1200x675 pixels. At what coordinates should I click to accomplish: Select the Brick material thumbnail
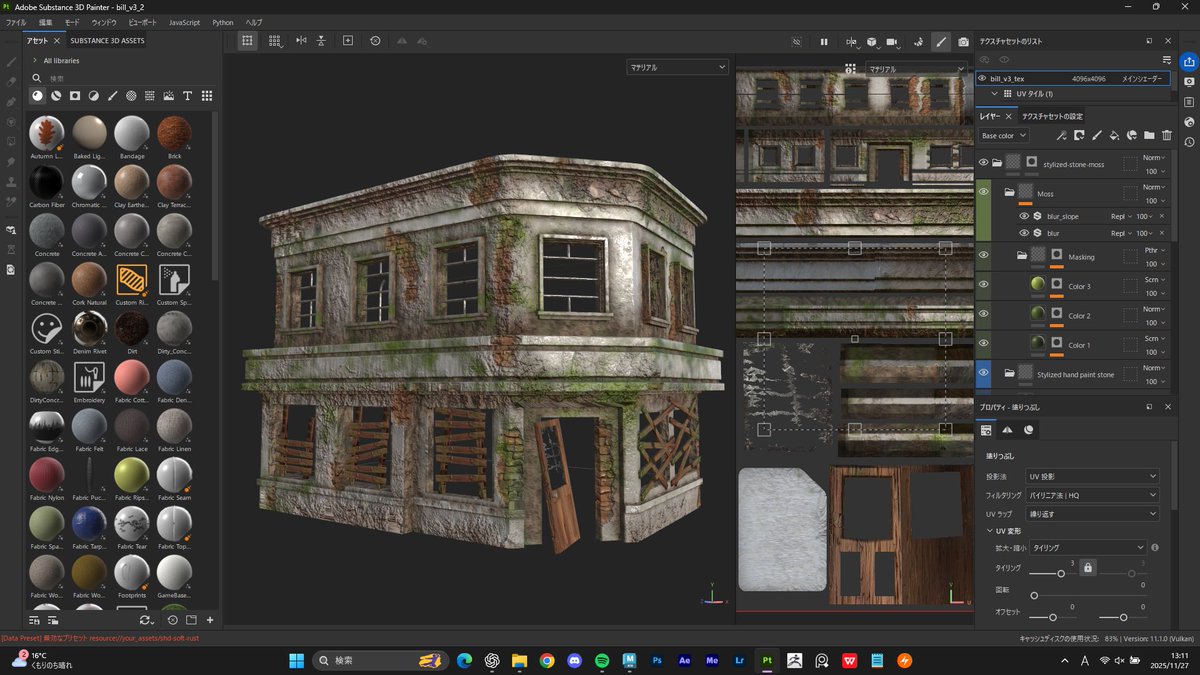(174, 133)
